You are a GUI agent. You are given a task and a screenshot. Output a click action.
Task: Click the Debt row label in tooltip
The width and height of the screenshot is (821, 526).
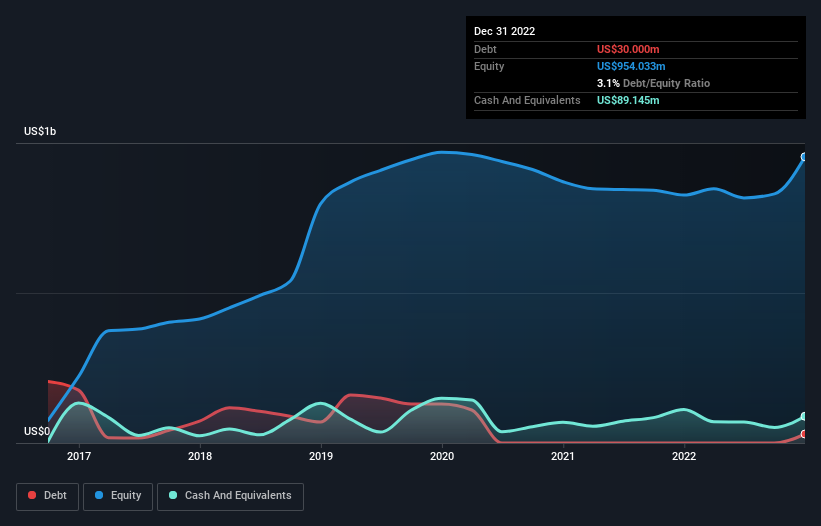(x=485, y=49)
